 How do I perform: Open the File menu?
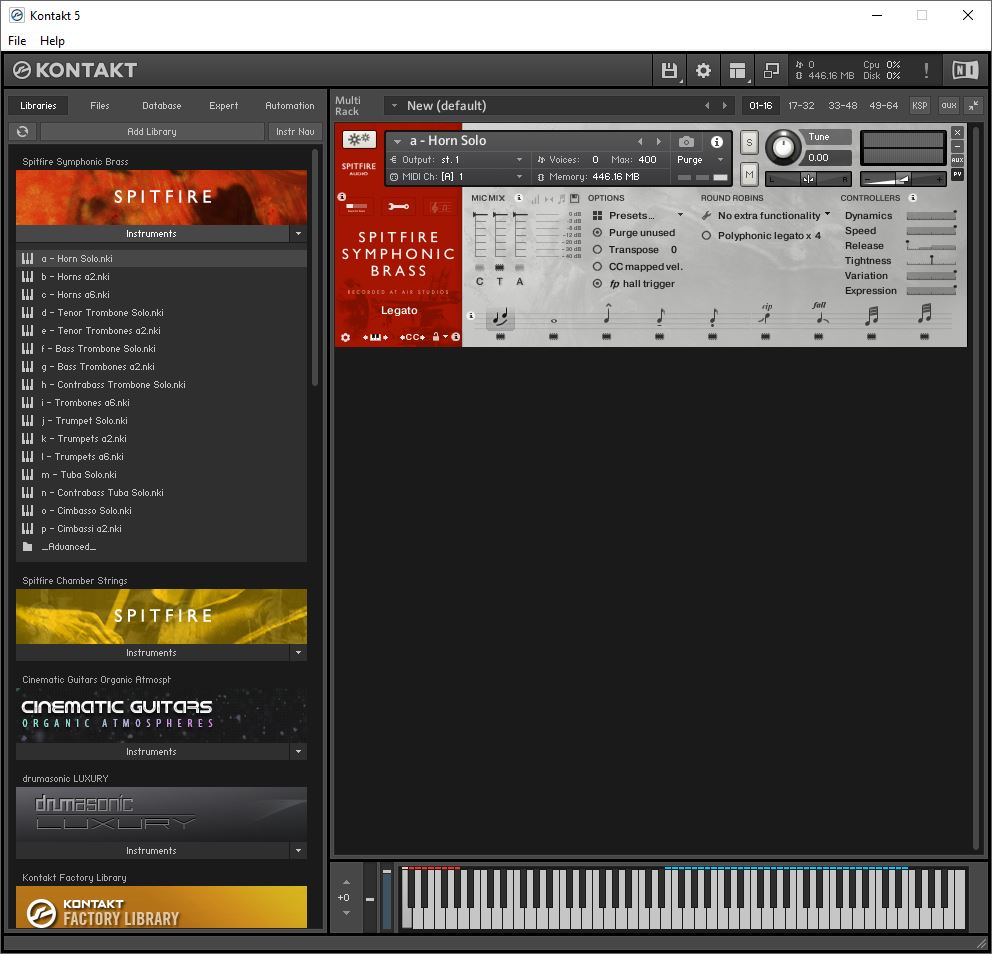tap(17, 40)
